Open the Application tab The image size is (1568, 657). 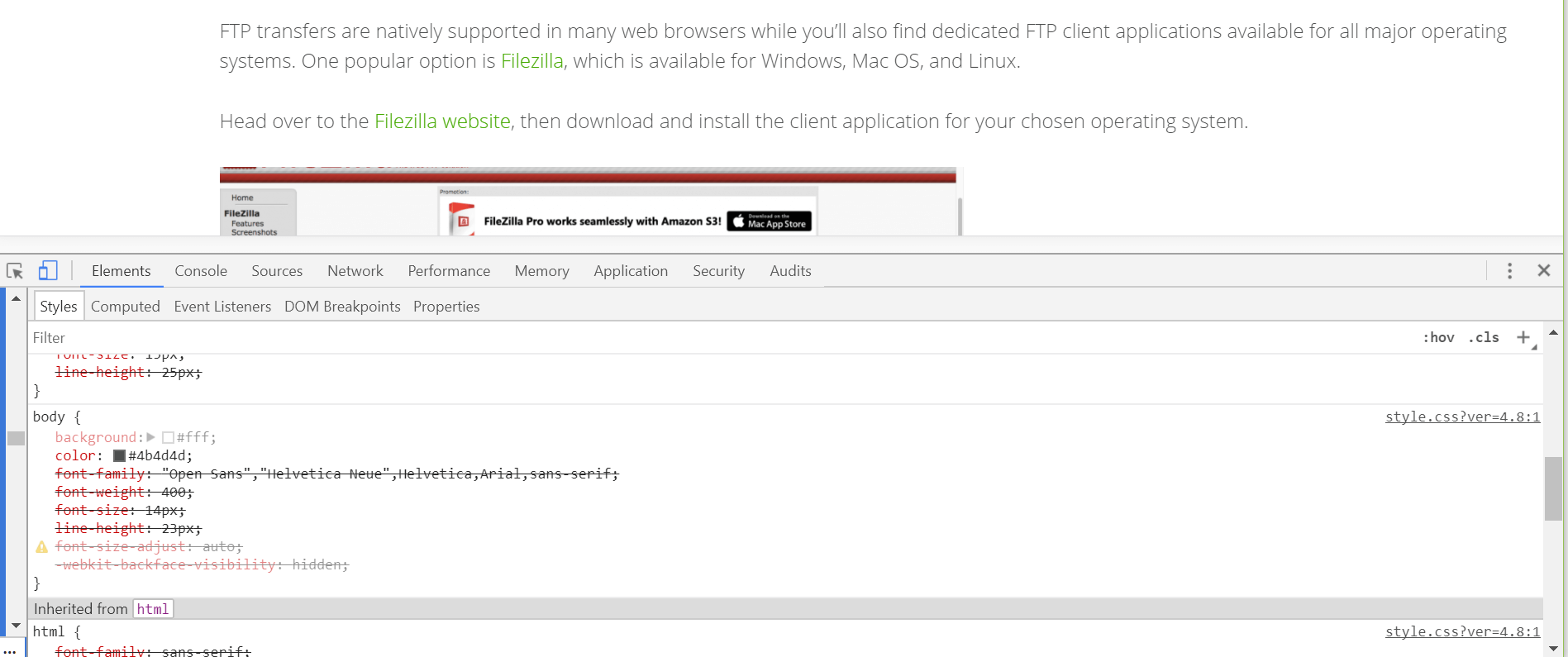(631, 271)
